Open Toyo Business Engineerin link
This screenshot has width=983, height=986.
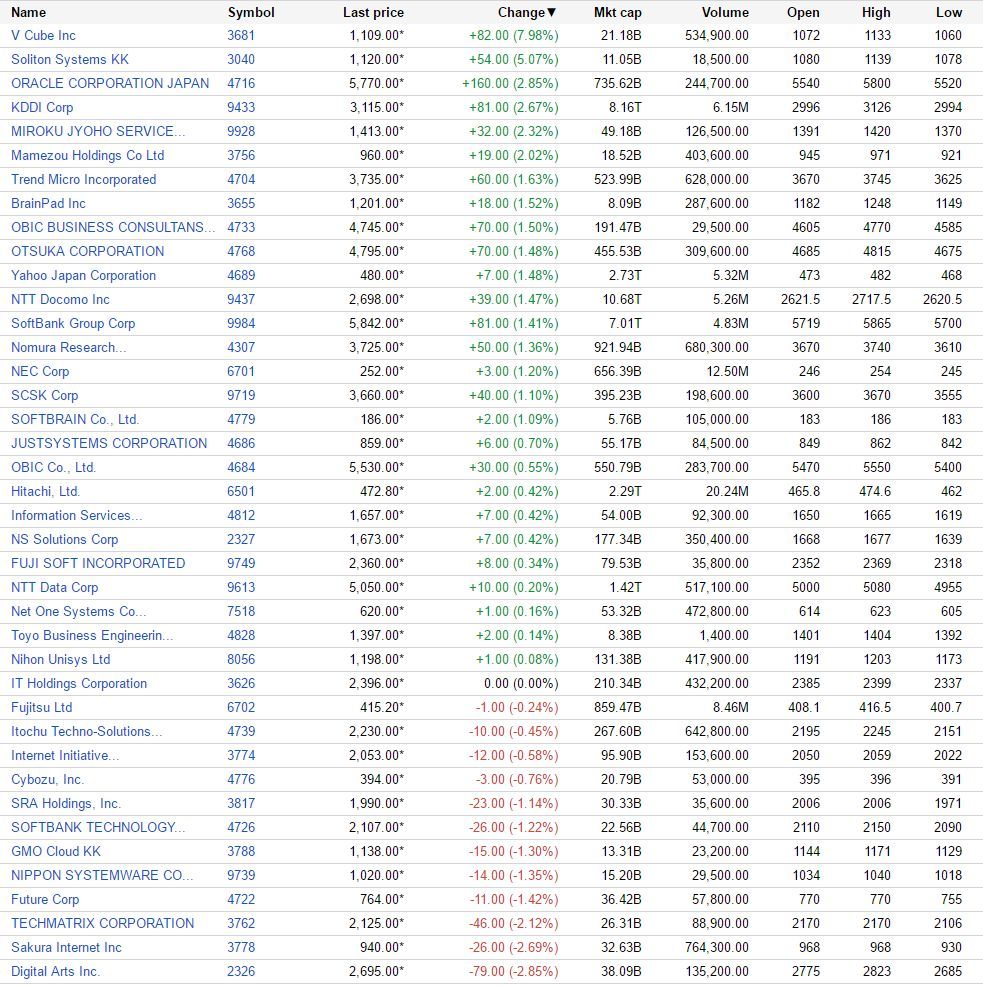(x=92, y=635)
